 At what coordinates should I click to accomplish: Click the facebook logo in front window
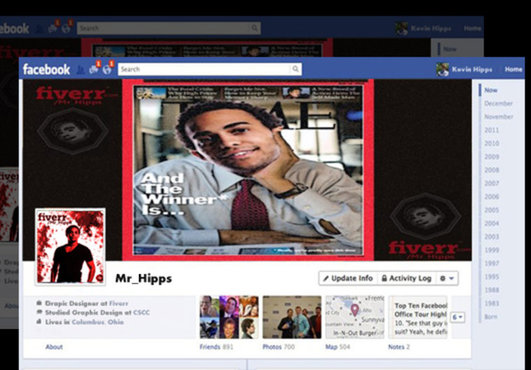click(x=46, y=69)
